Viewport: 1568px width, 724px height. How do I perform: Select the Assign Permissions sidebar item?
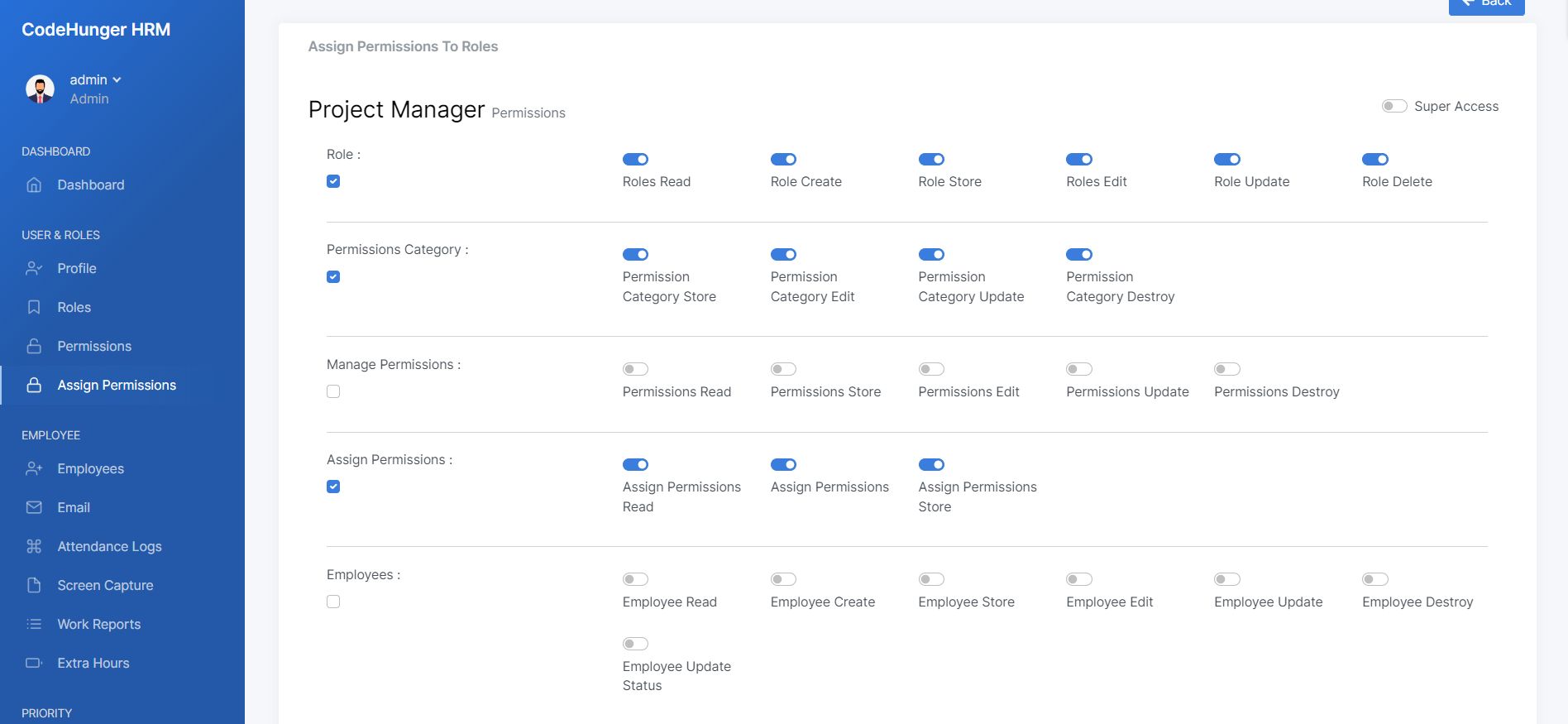tap(117, 385)
